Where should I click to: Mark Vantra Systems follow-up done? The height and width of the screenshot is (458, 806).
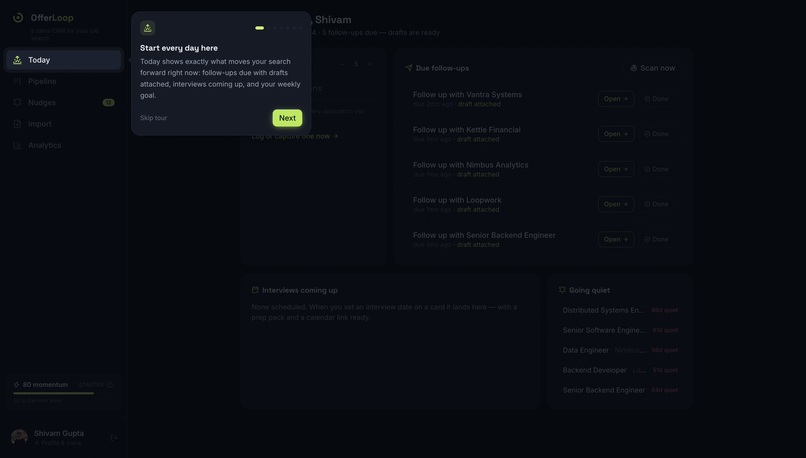tap(656, 99)
